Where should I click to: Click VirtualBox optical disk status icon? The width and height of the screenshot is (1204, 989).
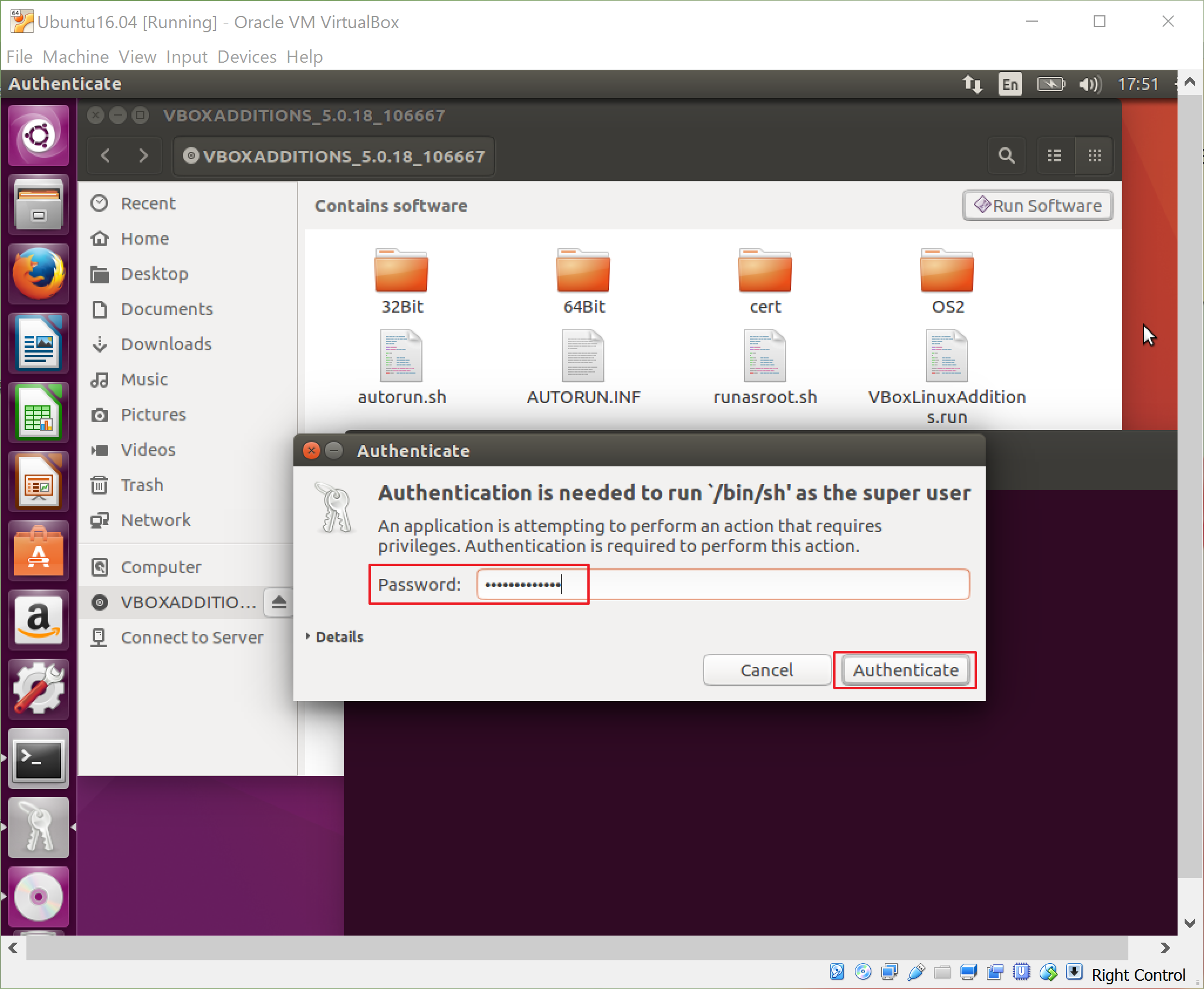[x=863, y=973]
